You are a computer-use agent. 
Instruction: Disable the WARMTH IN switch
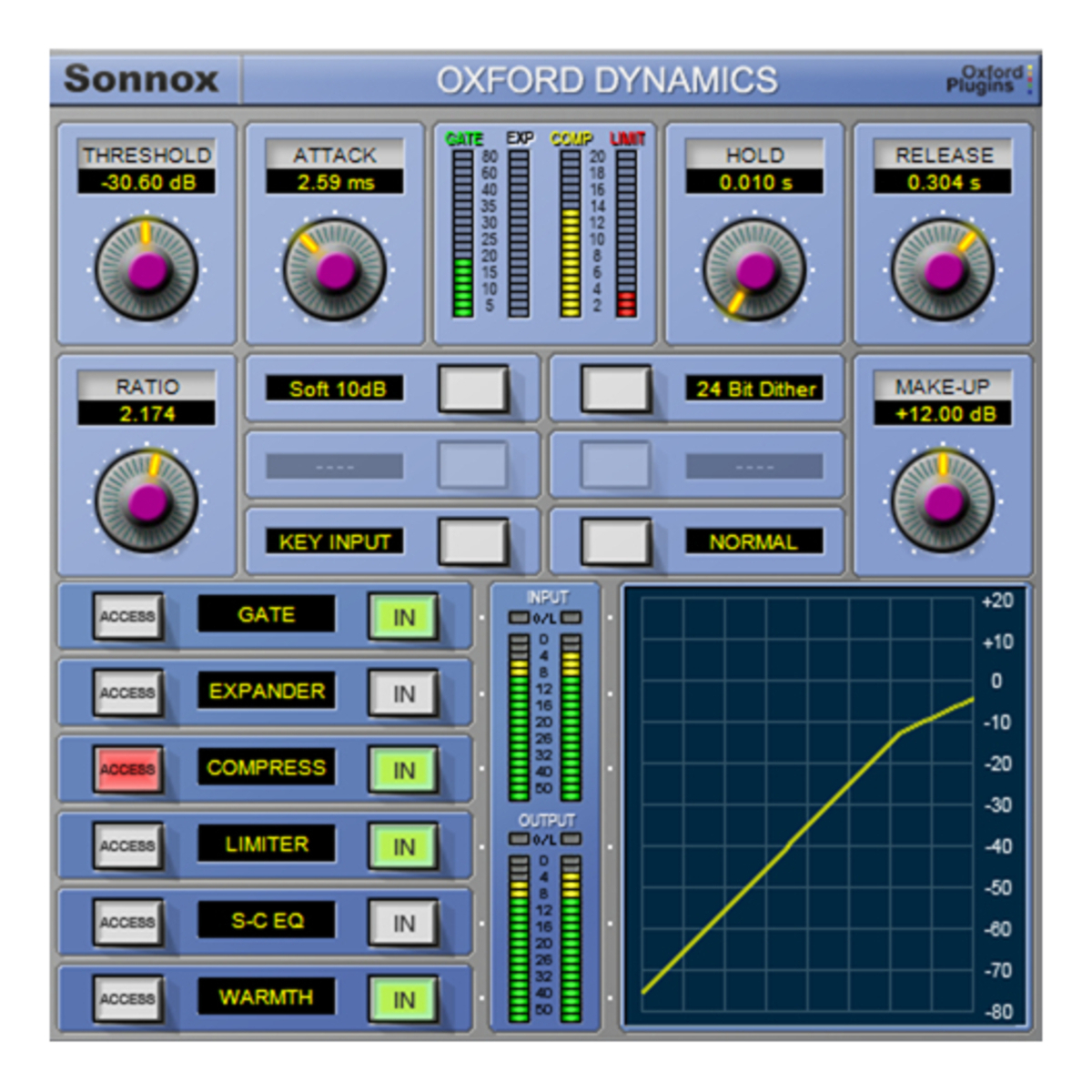tap(403, 997)
